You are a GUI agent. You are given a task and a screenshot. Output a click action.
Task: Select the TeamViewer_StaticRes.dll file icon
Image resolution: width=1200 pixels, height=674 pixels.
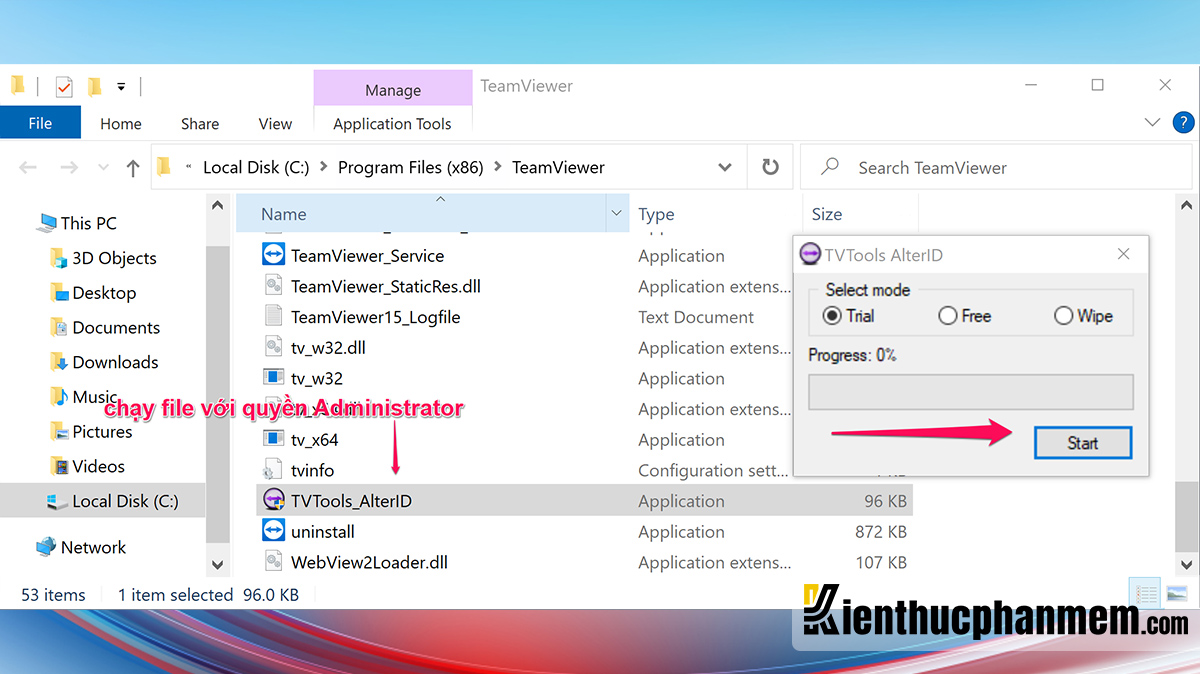tap(273, 286)
